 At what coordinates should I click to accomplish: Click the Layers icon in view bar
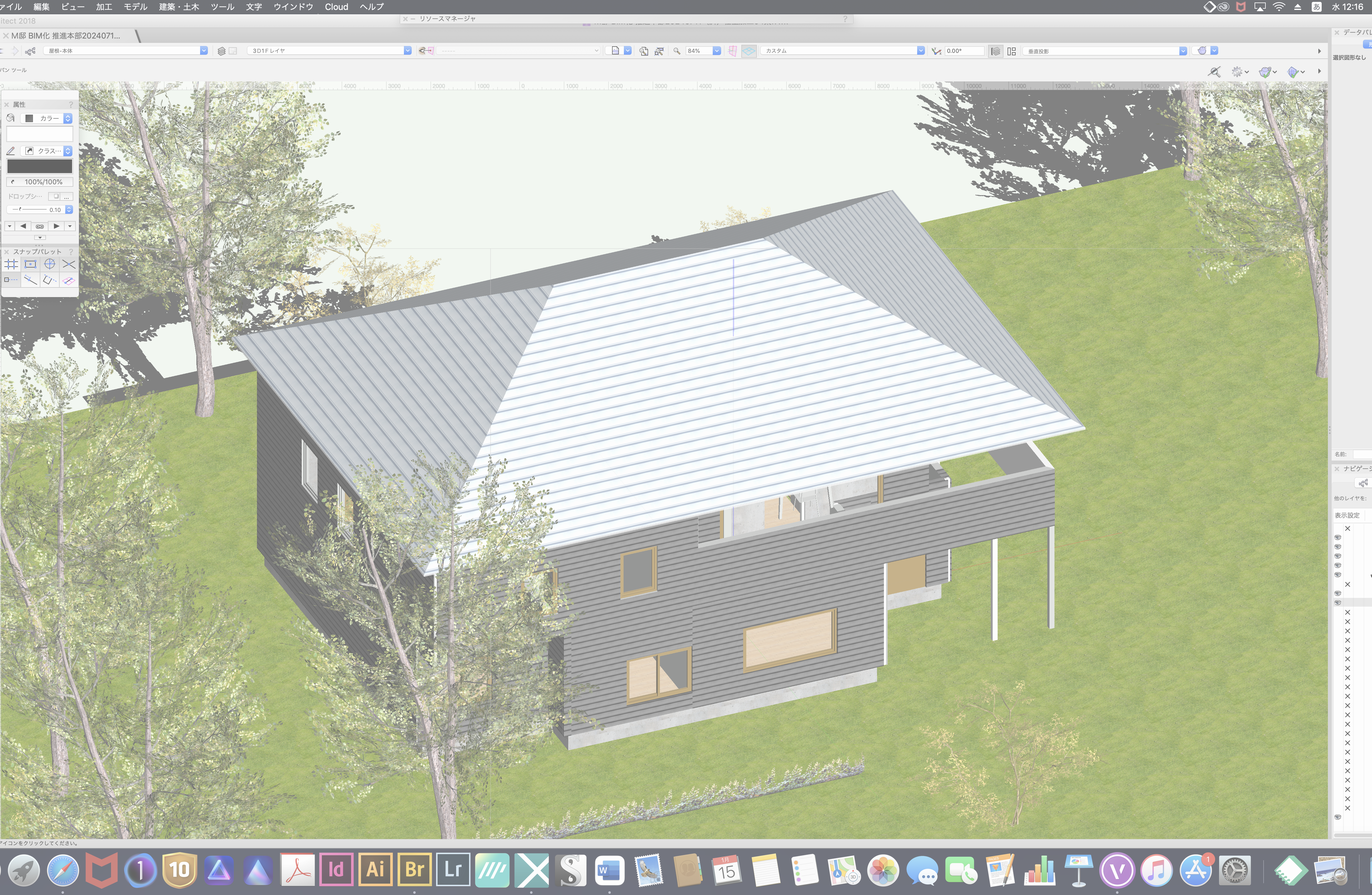point(221,51)
